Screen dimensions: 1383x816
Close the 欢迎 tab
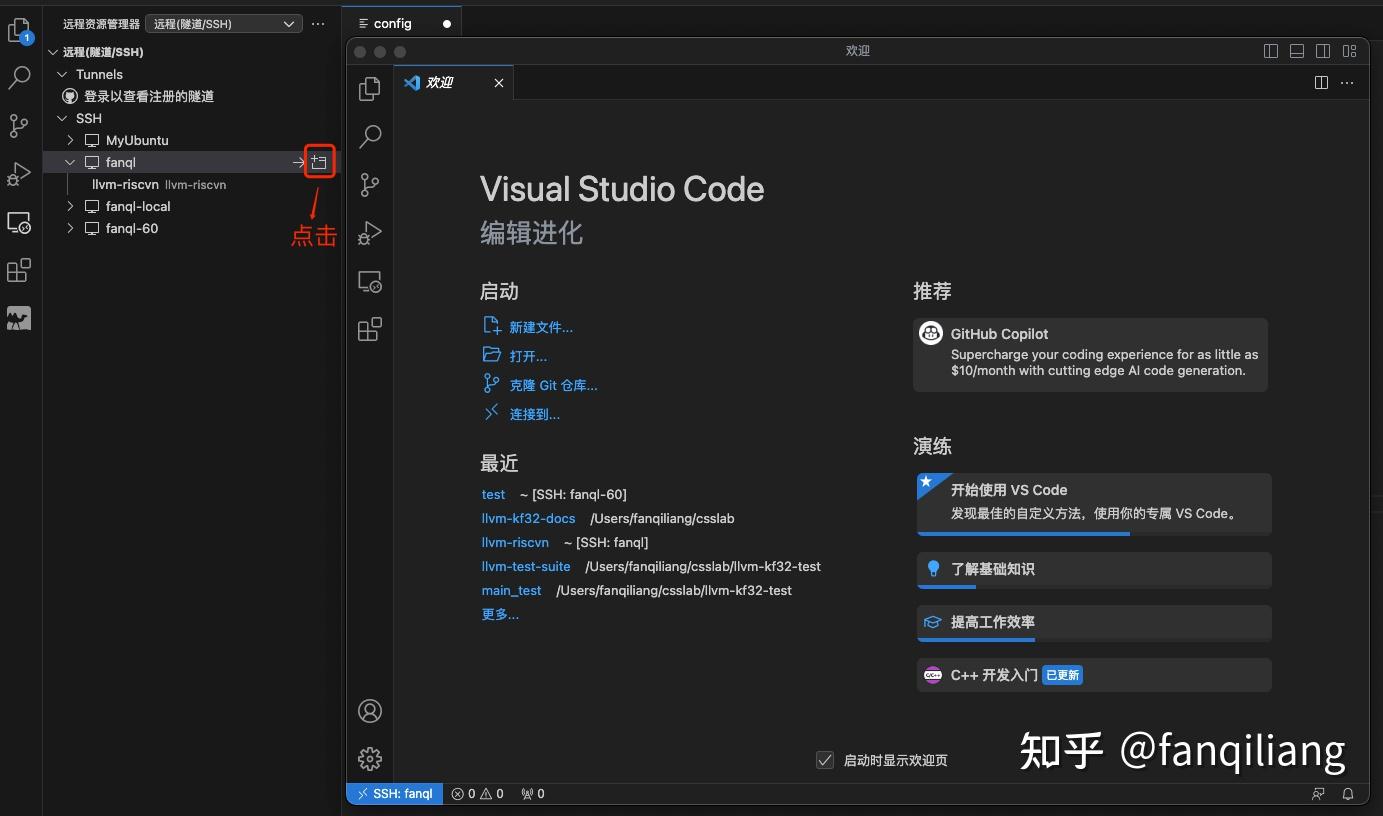click(x=499, y=83)
